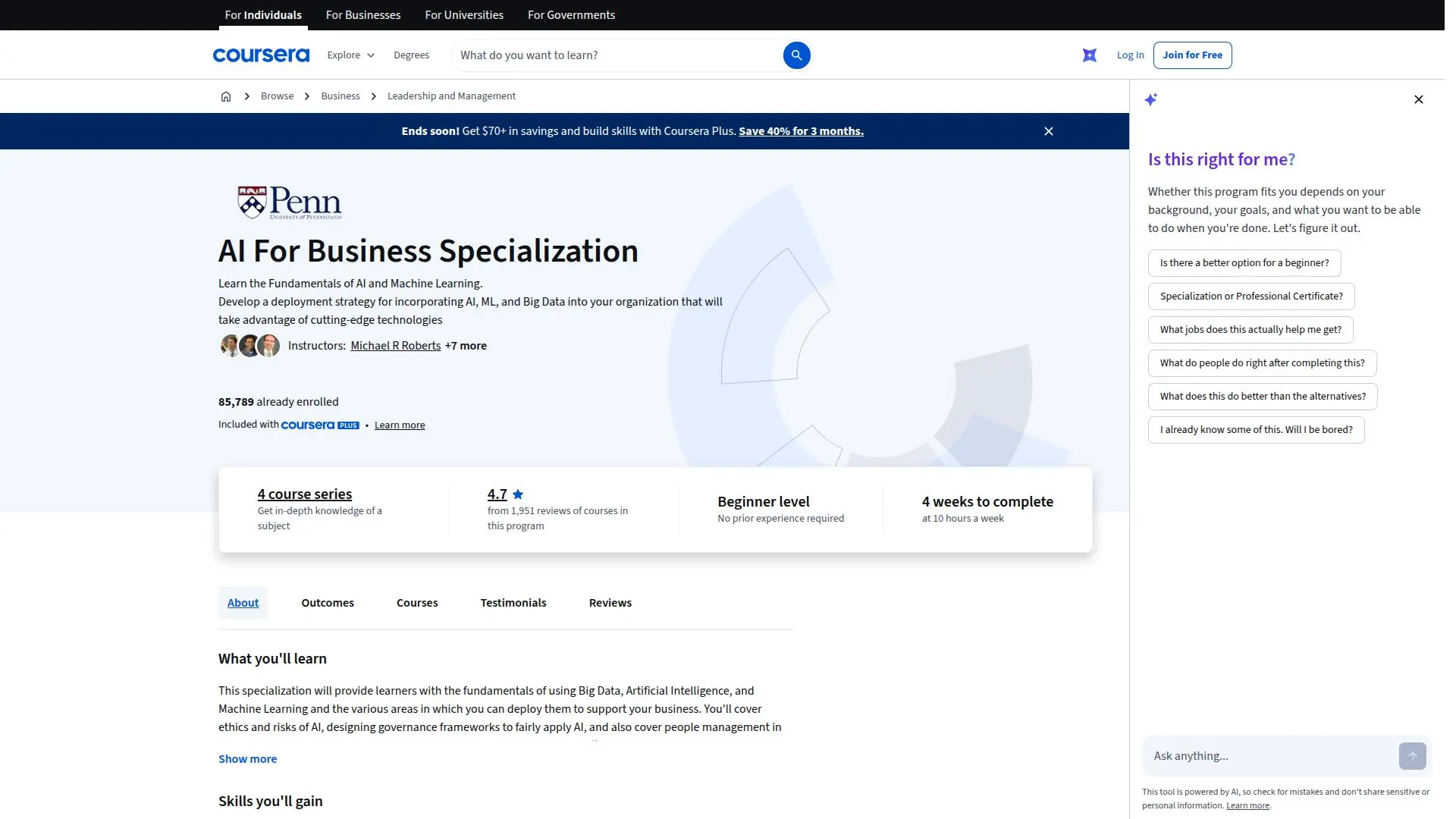Close the 'Is this right for me?' panel
1456x819 pixels.
click(x=1419, y=99)
